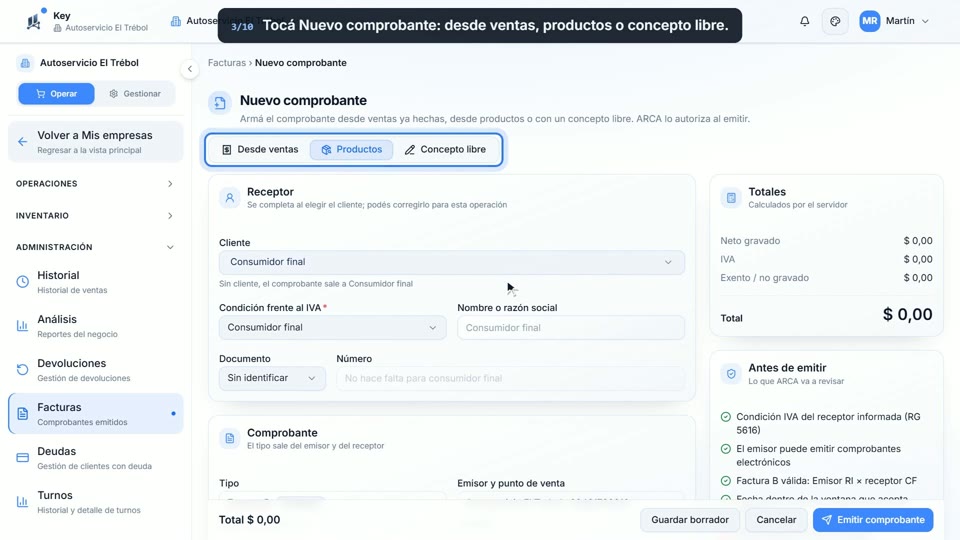This screenshot has width=960, height=540.
Task: Open Análisis reports
Action: (x=96, y=326)
